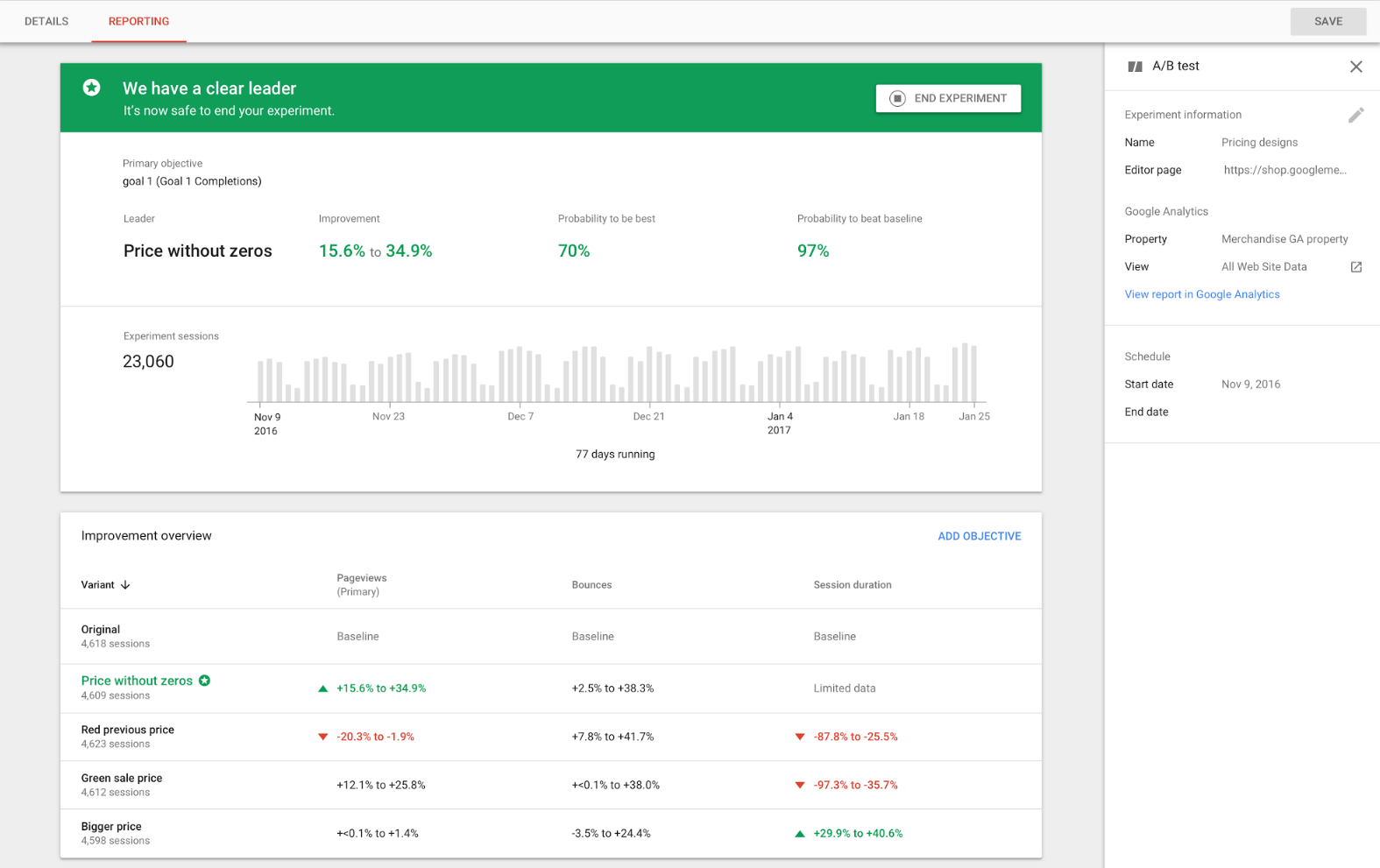Click the pencil edit experiment information icon

pos(1355,116)
